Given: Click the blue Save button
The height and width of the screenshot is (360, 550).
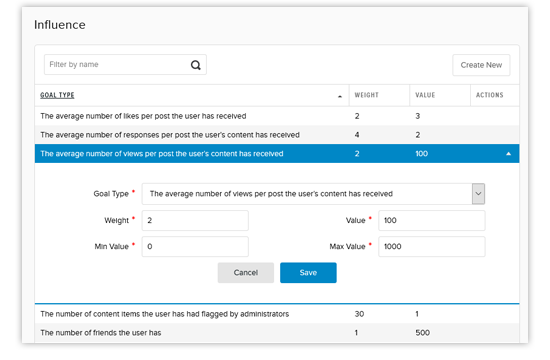Looking at the screenshot, I should click(308, 273).
